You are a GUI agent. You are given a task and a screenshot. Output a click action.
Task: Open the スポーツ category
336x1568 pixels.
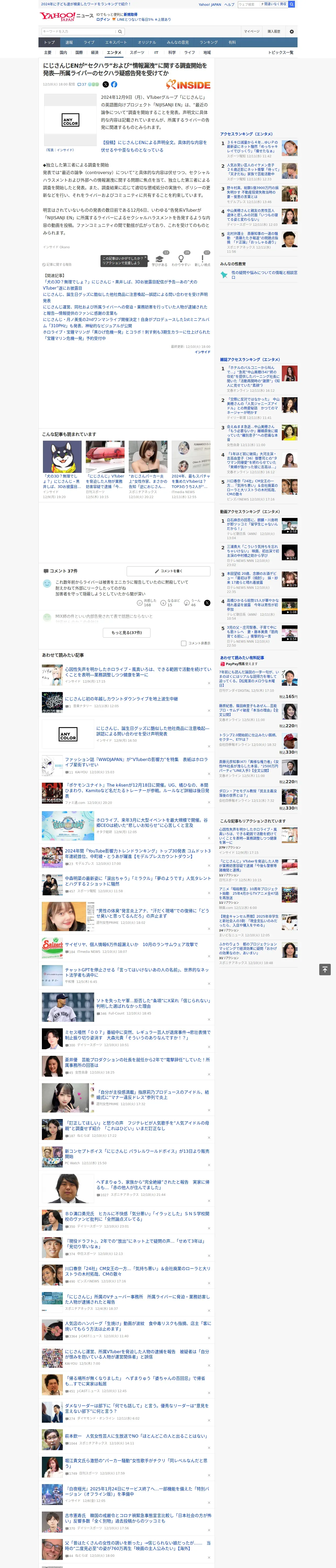[x=137, y=52]
